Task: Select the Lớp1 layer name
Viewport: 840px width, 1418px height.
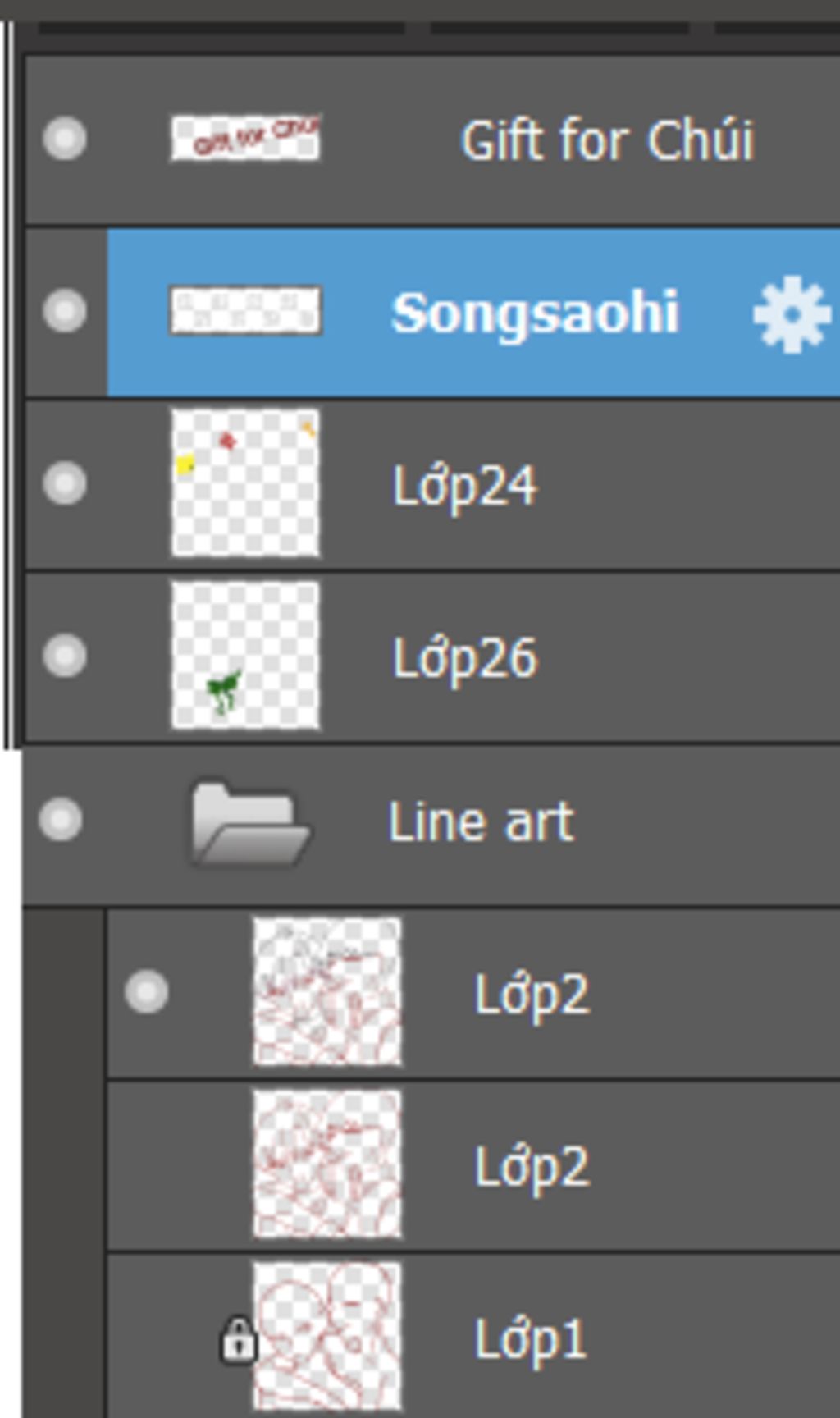Action: [x=532, y=1341]
